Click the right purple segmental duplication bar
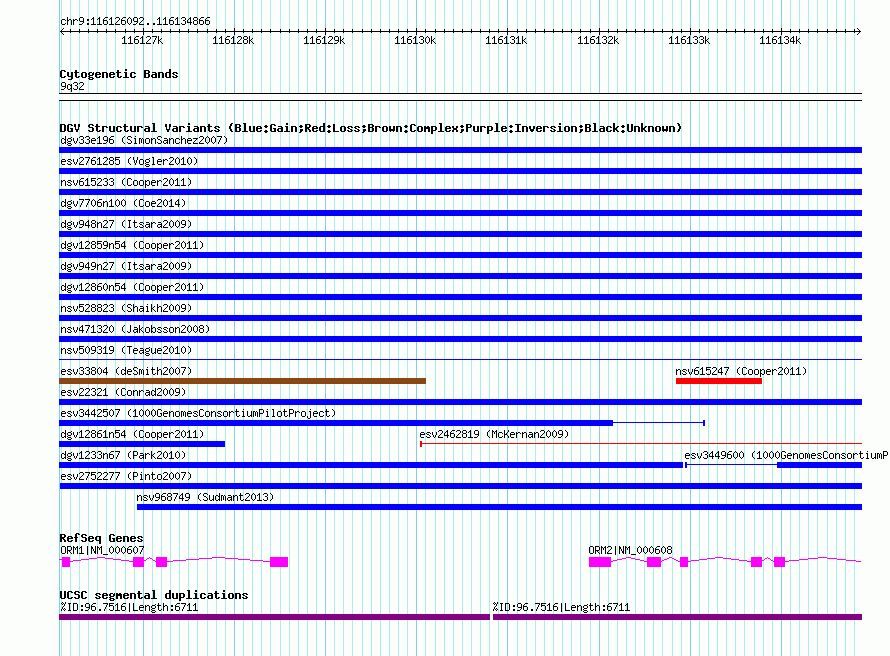Viewport: 890px width, 656px height. point(678,617)
